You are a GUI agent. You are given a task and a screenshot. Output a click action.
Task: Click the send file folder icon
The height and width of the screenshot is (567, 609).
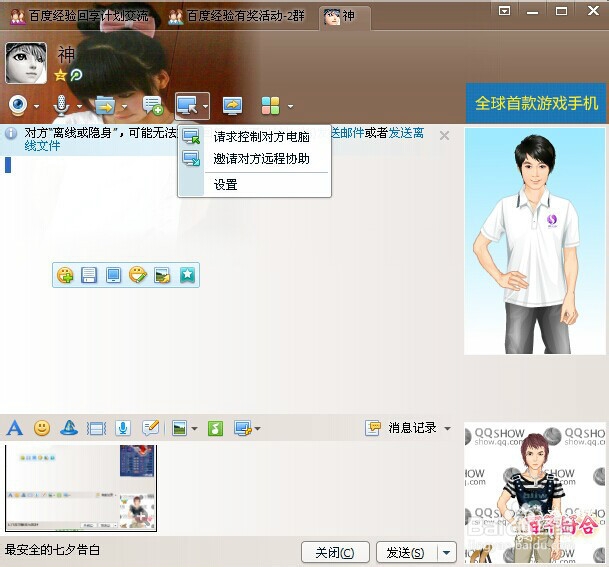[x=104, y=105]
